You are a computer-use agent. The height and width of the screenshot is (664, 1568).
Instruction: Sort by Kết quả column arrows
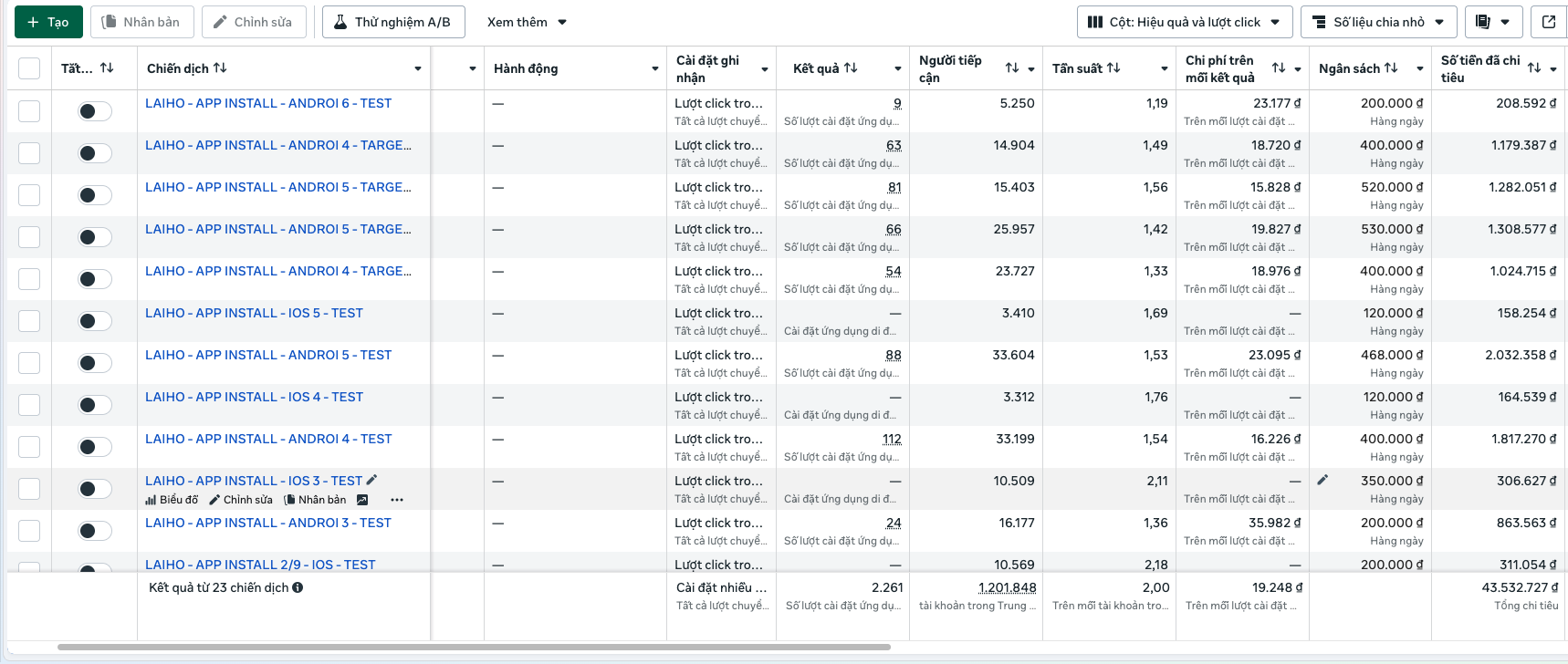point(851,68)
